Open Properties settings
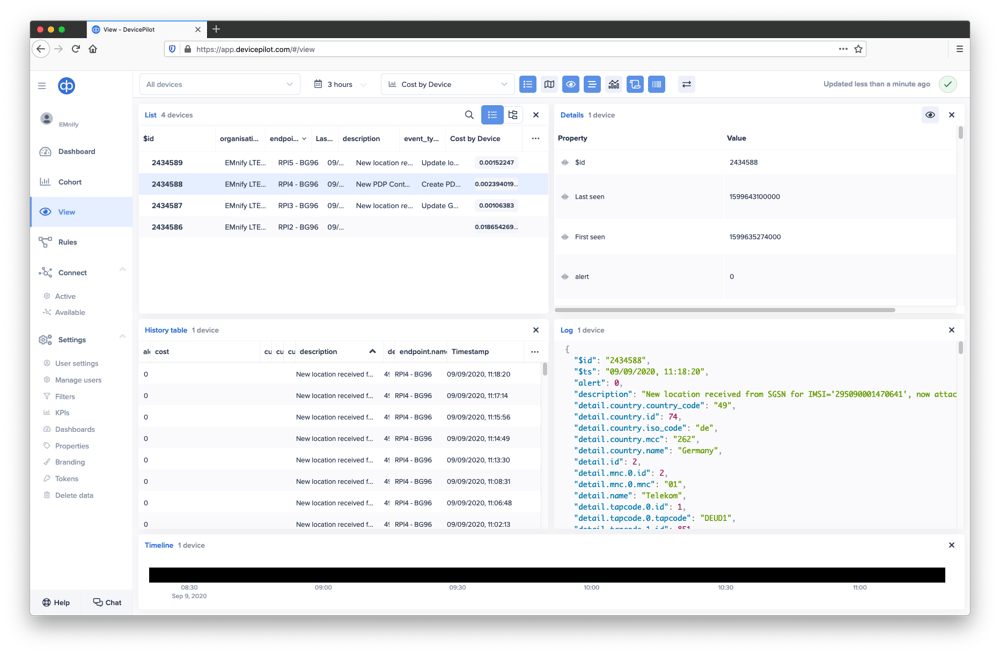Viewport: 1000px width, 655px height. [71, 446]
